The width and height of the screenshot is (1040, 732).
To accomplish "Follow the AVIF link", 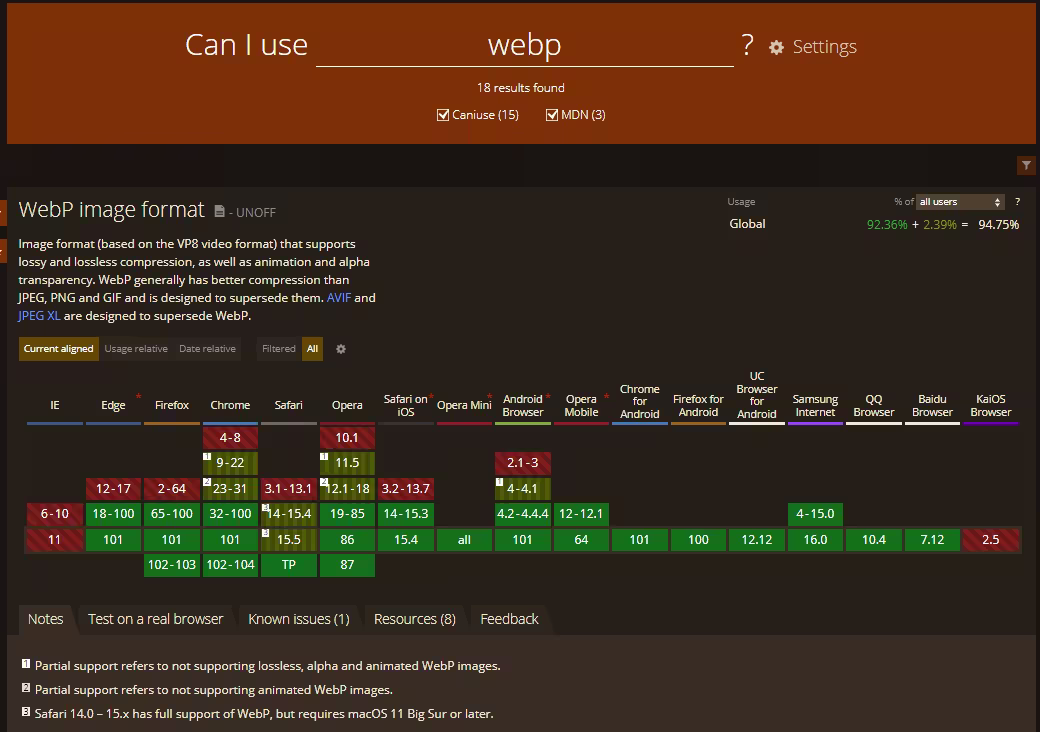I will (339, 298).
